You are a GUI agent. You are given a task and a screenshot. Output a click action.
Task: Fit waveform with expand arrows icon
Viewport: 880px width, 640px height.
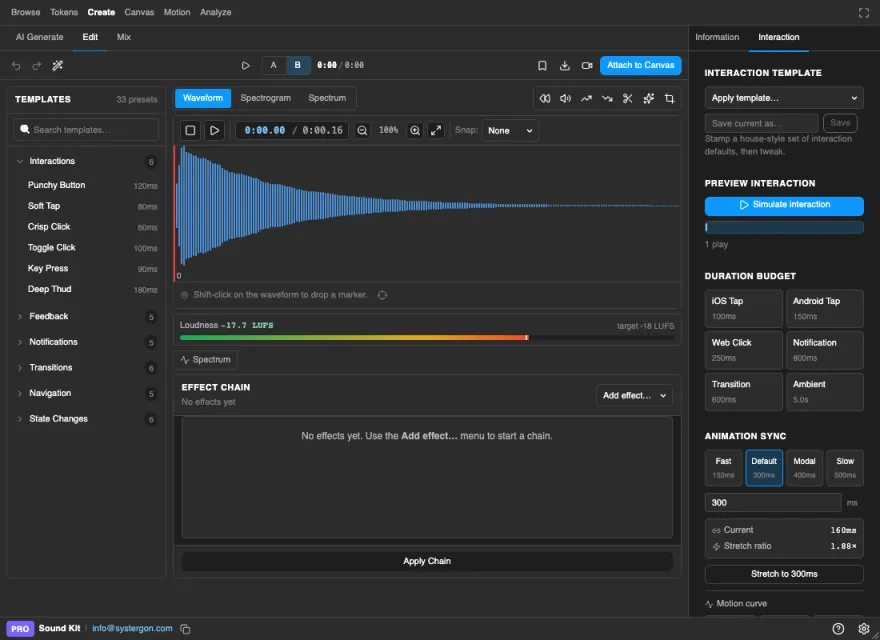click(436, 130)
